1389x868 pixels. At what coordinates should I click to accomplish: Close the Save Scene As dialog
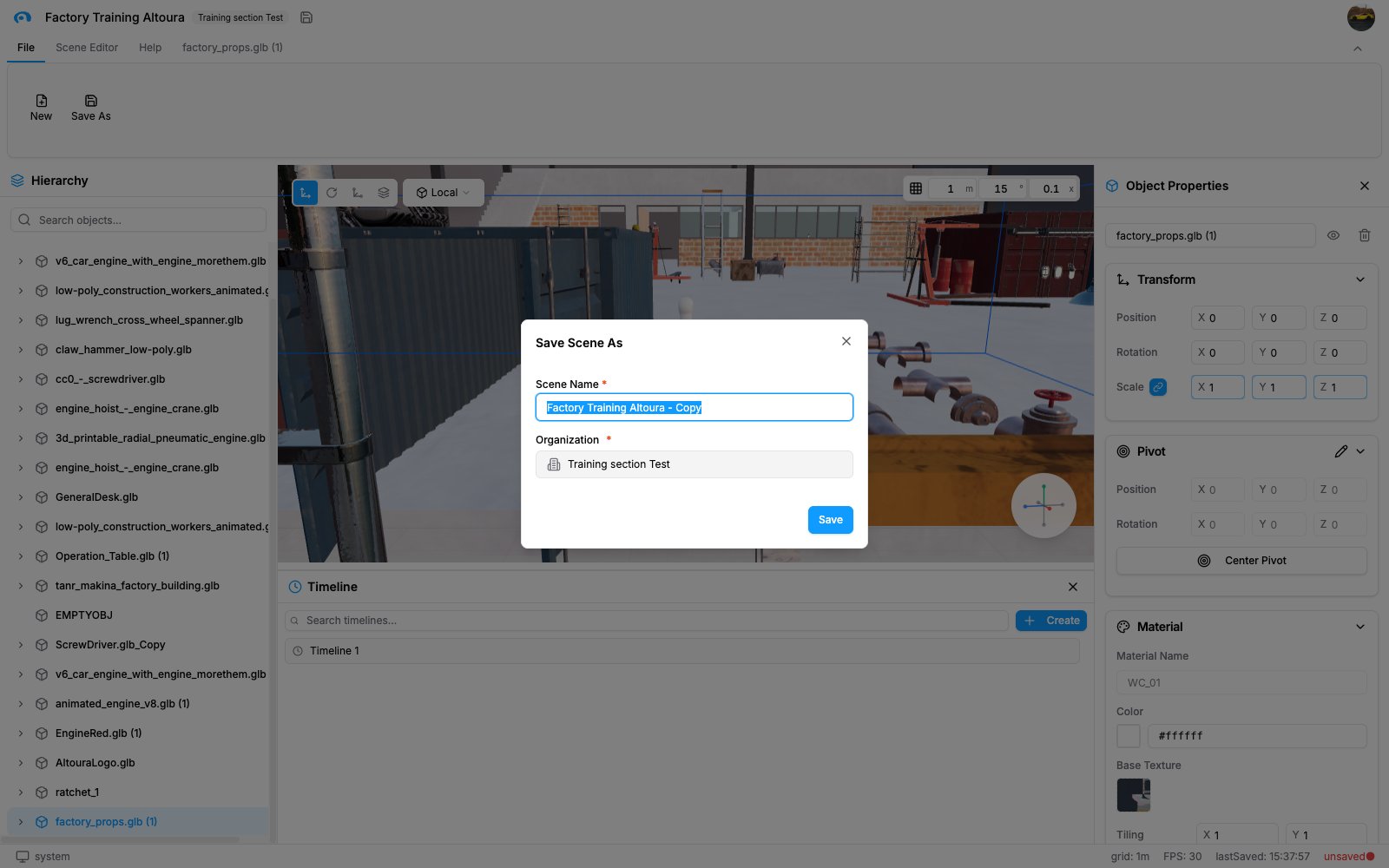tap(846, 341)
